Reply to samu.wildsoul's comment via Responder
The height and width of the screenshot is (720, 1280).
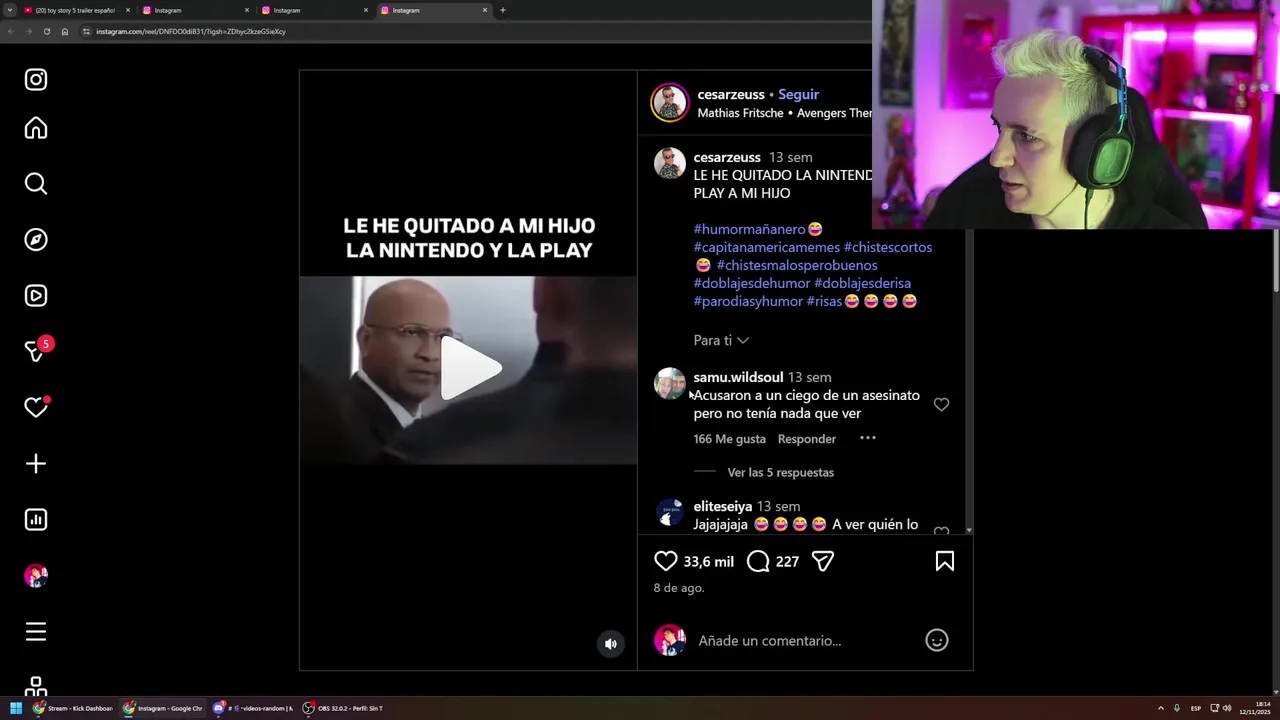pyautogui.click(x=806, y=439)
